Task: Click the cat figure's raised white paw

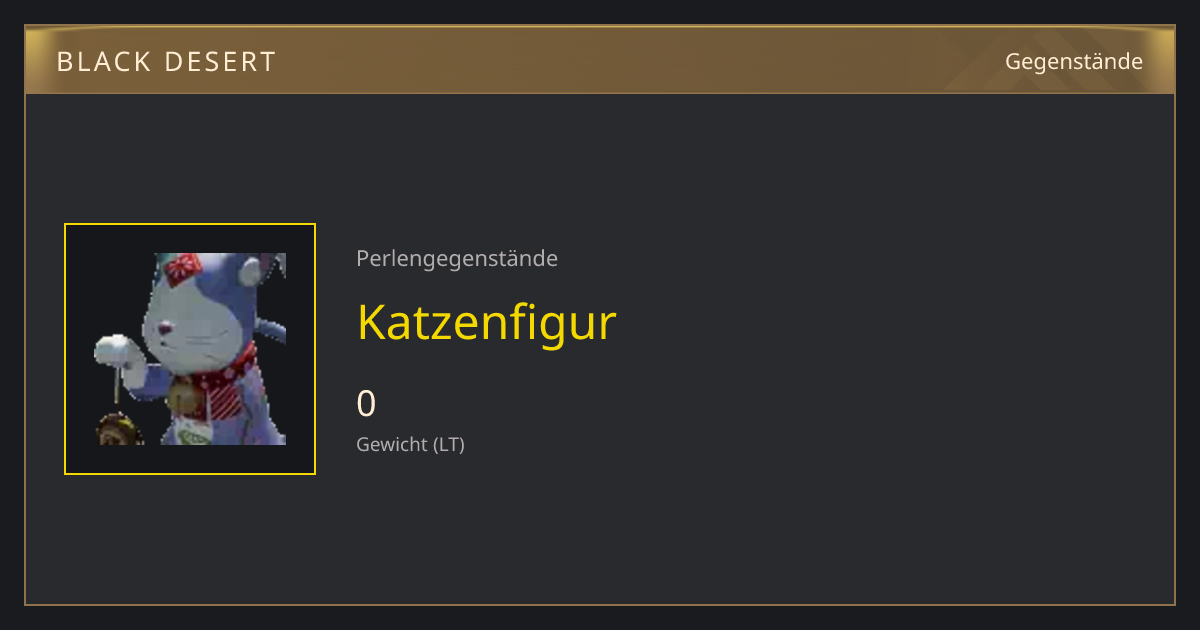Action: [113, 350]
